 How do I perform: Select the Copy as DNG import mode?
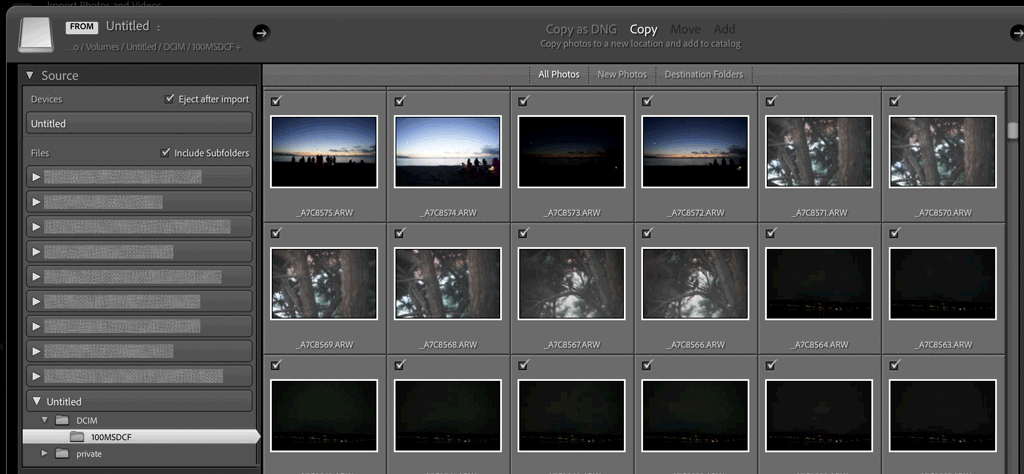583,29
